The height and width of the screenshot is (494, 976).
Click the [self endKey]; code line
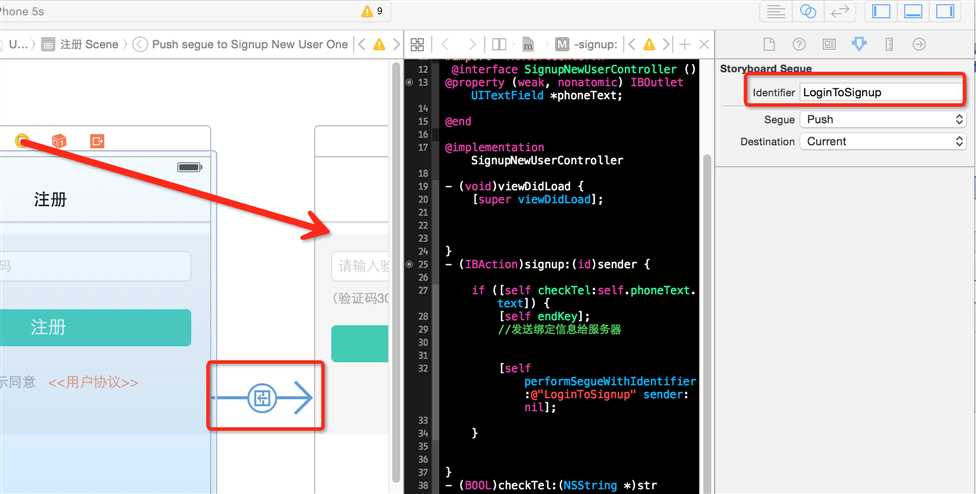[x=544, y=316]
